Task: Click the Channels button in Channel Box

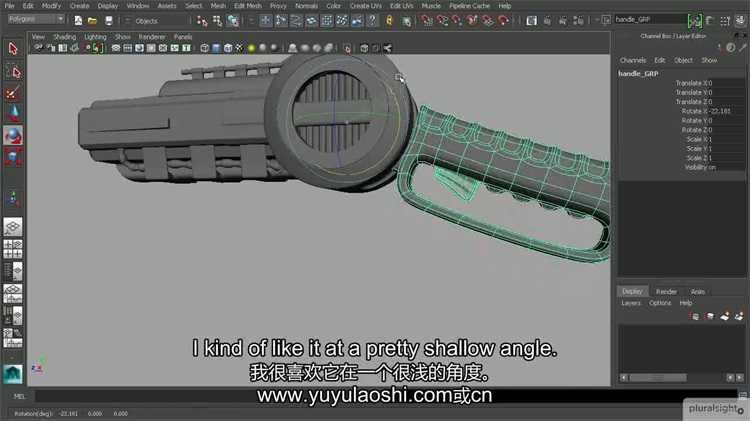Action: point(633,60)
